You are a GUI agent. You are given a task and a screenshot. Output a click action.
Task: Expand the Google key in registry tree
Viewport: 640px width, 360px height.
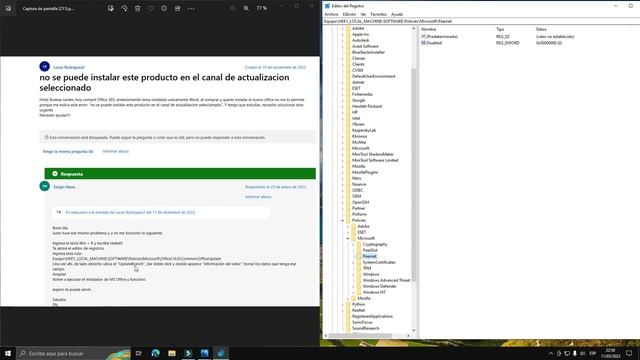coord(342,100)
